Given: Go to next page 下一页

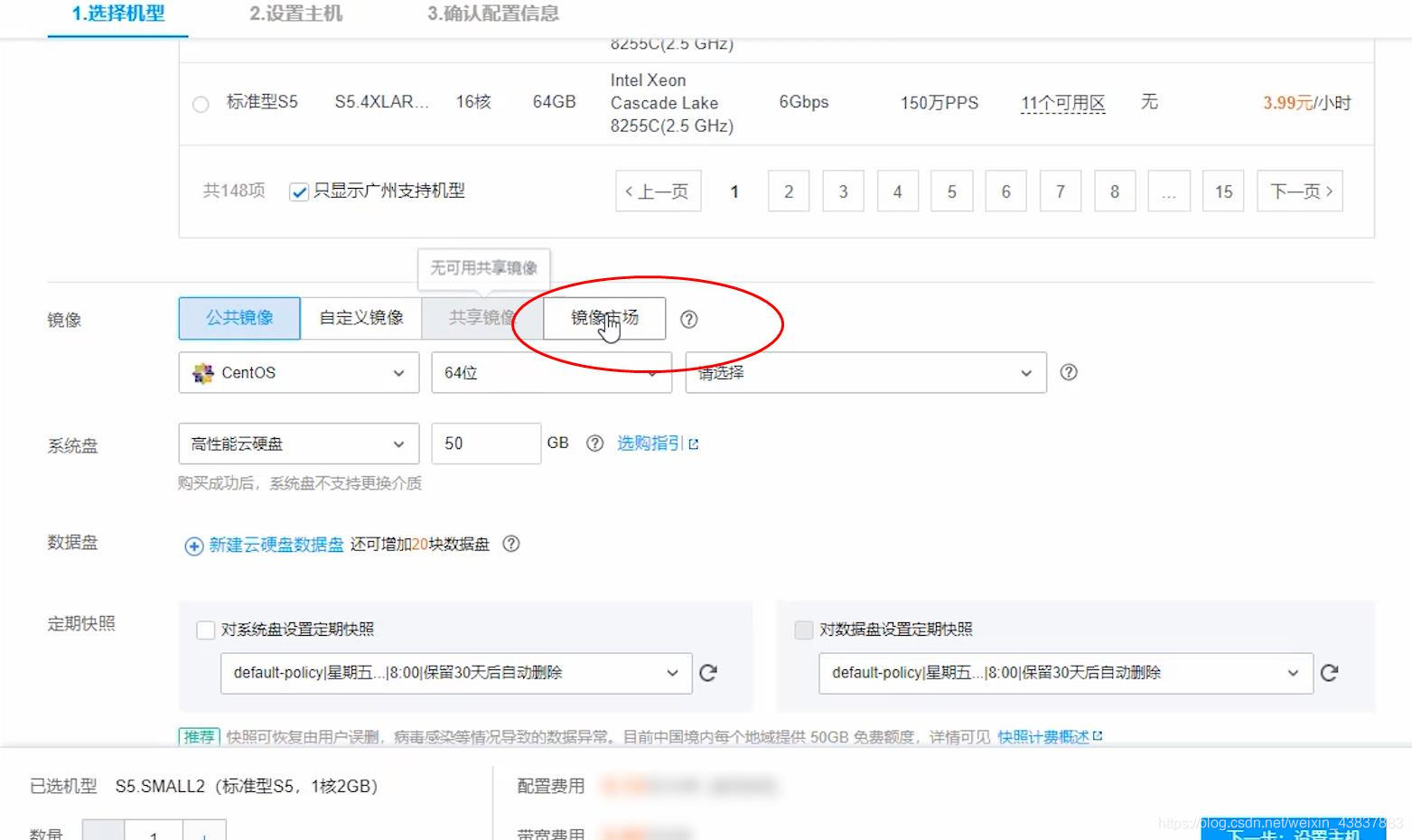Looking at the screenshot, I should click(1300, 191).
